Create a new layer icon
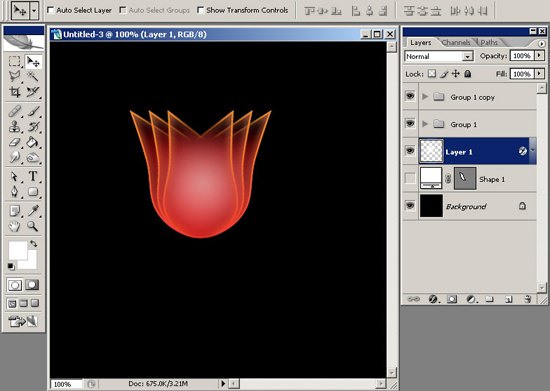 point(508,299)
